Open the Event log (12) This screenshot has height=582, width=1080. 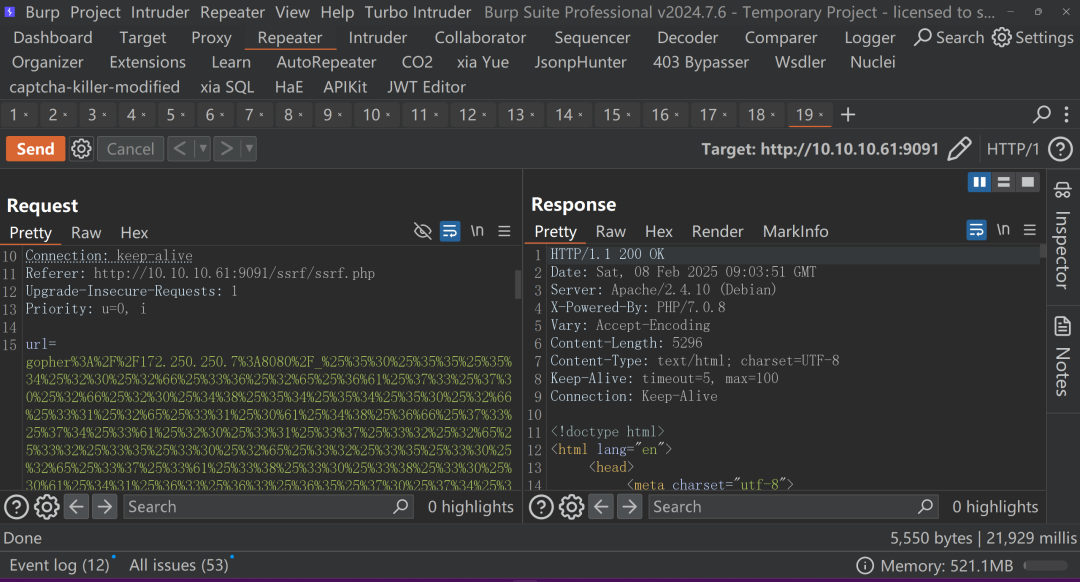(x=59, y=565)
